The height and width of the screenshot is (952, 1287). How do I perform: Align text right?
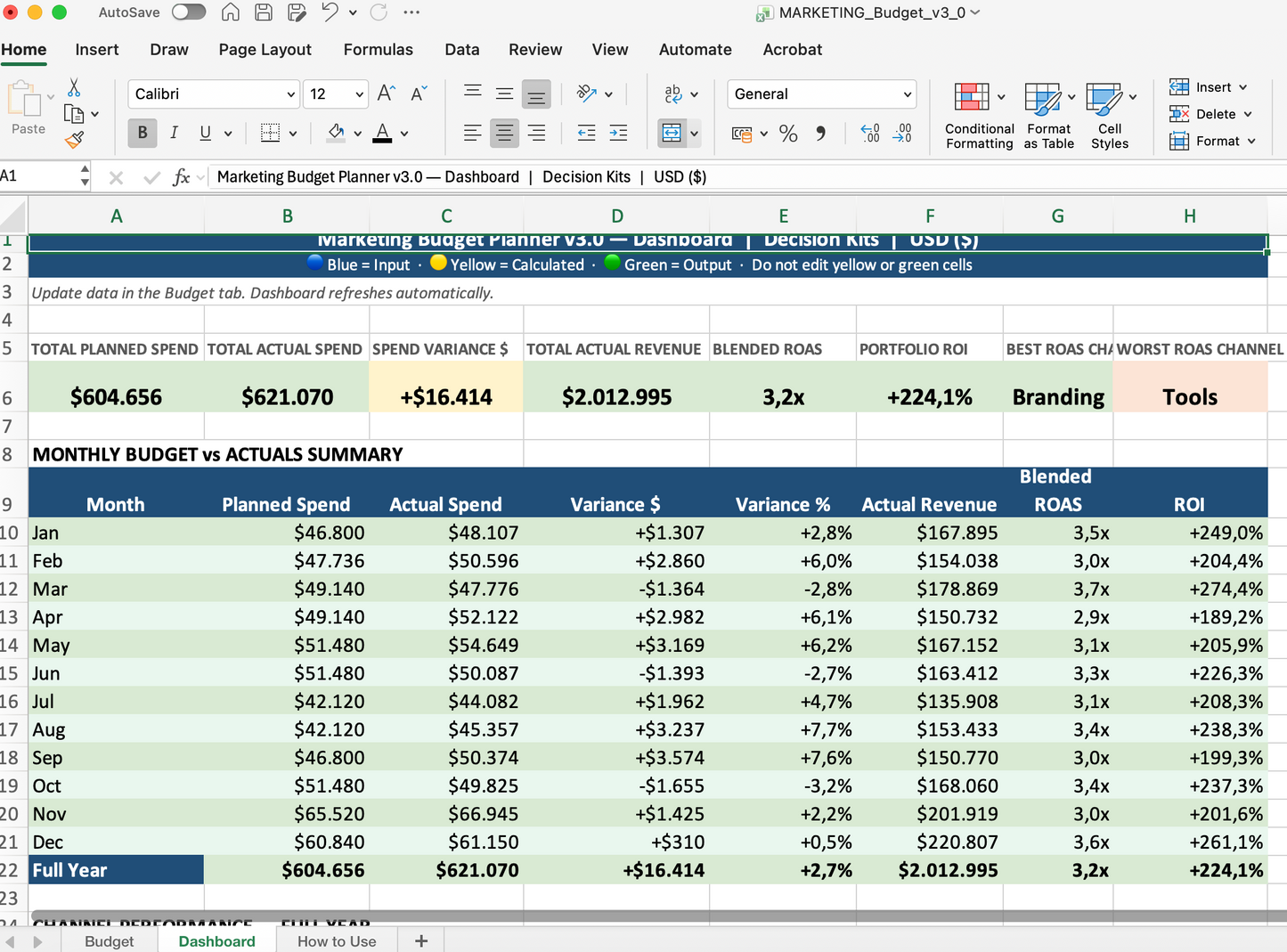coord(536,133)
